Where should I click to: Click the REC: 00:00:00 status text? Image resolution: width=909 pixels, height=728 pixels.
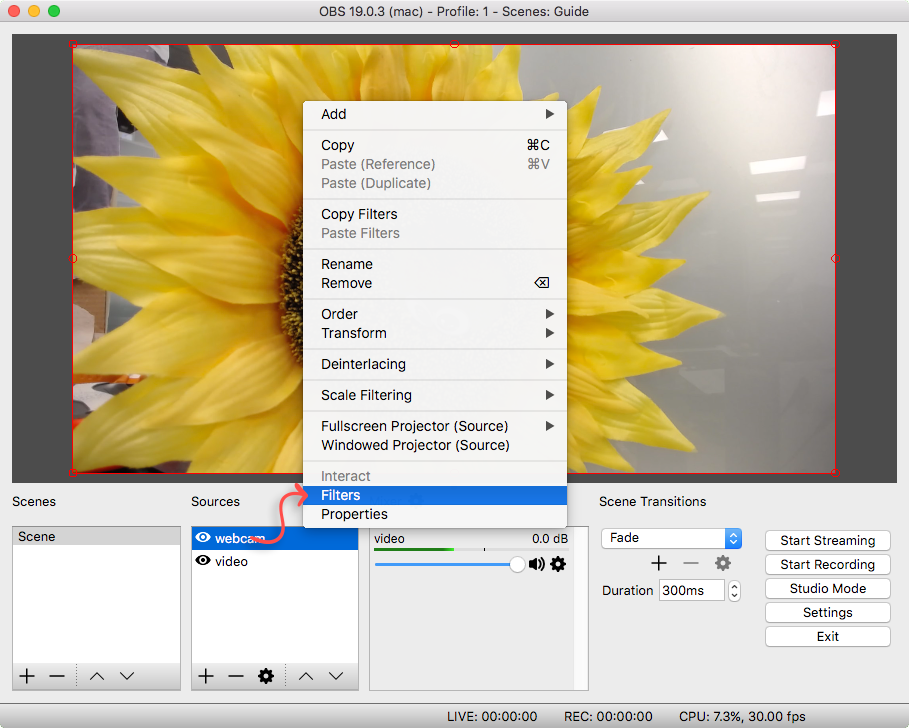[608, 716]
